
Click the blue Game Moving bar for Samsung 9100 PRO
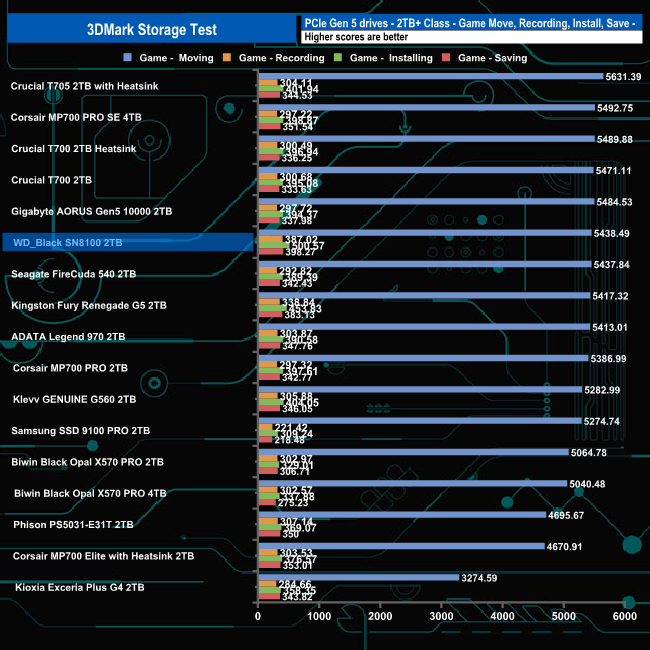[420, 421]
